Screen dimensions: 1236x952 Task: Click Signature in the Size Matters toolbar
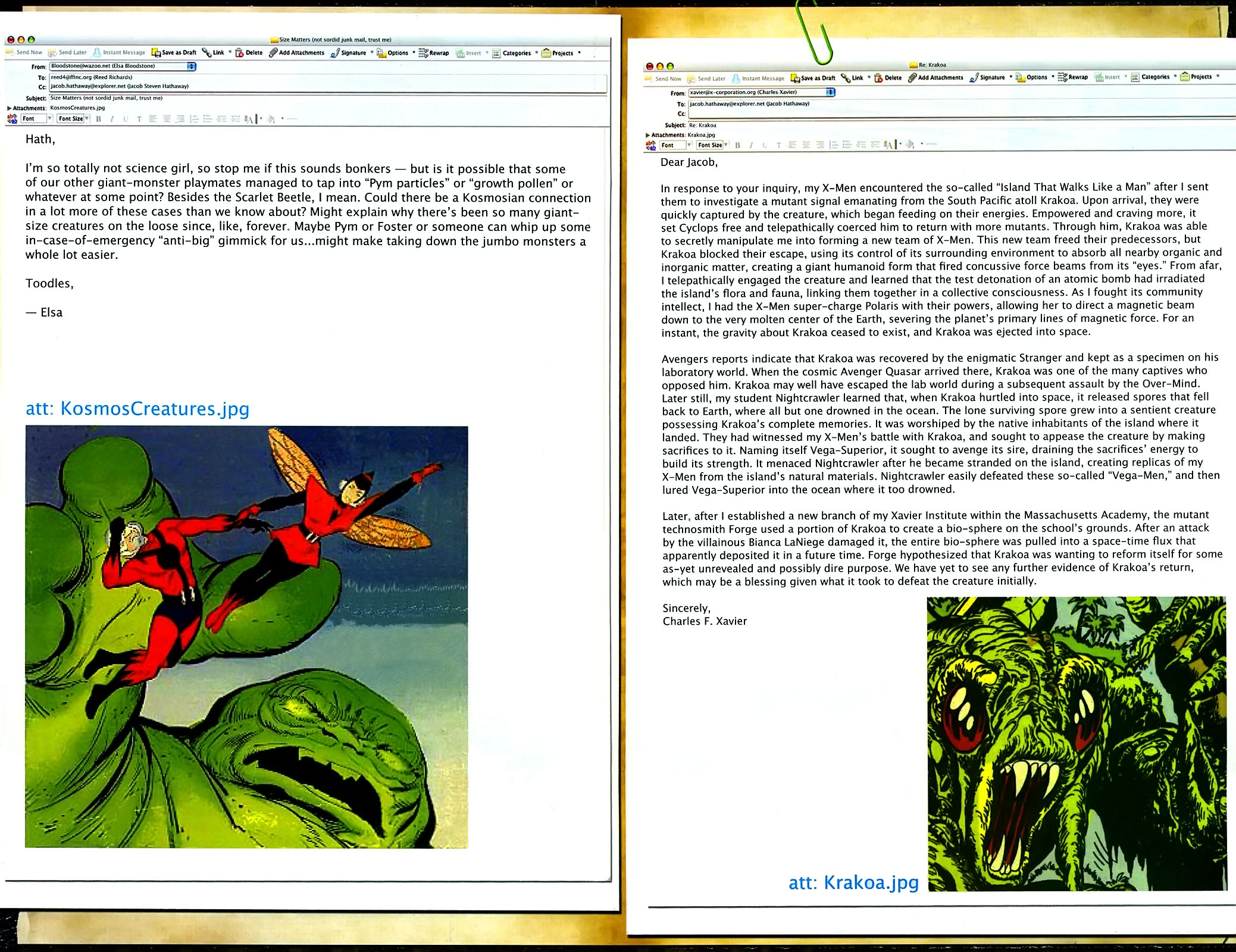click(x=349, y=52)
